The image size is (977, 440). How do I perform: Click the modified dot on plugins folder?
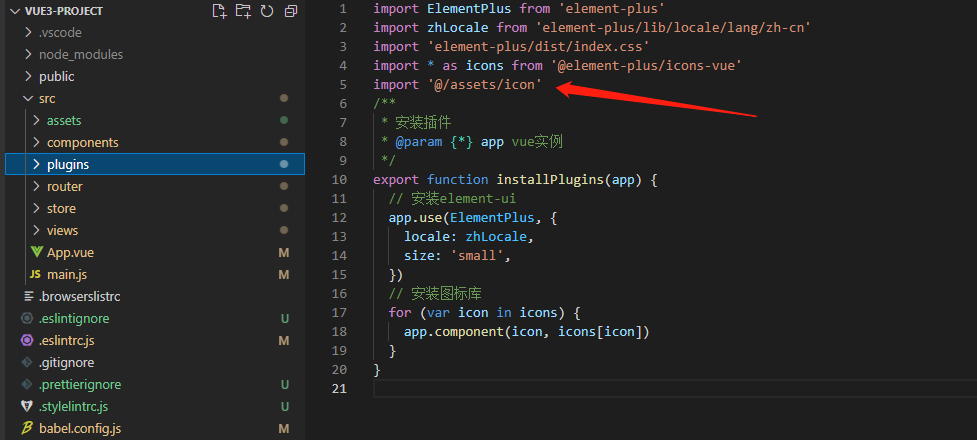tap(284, 165)
